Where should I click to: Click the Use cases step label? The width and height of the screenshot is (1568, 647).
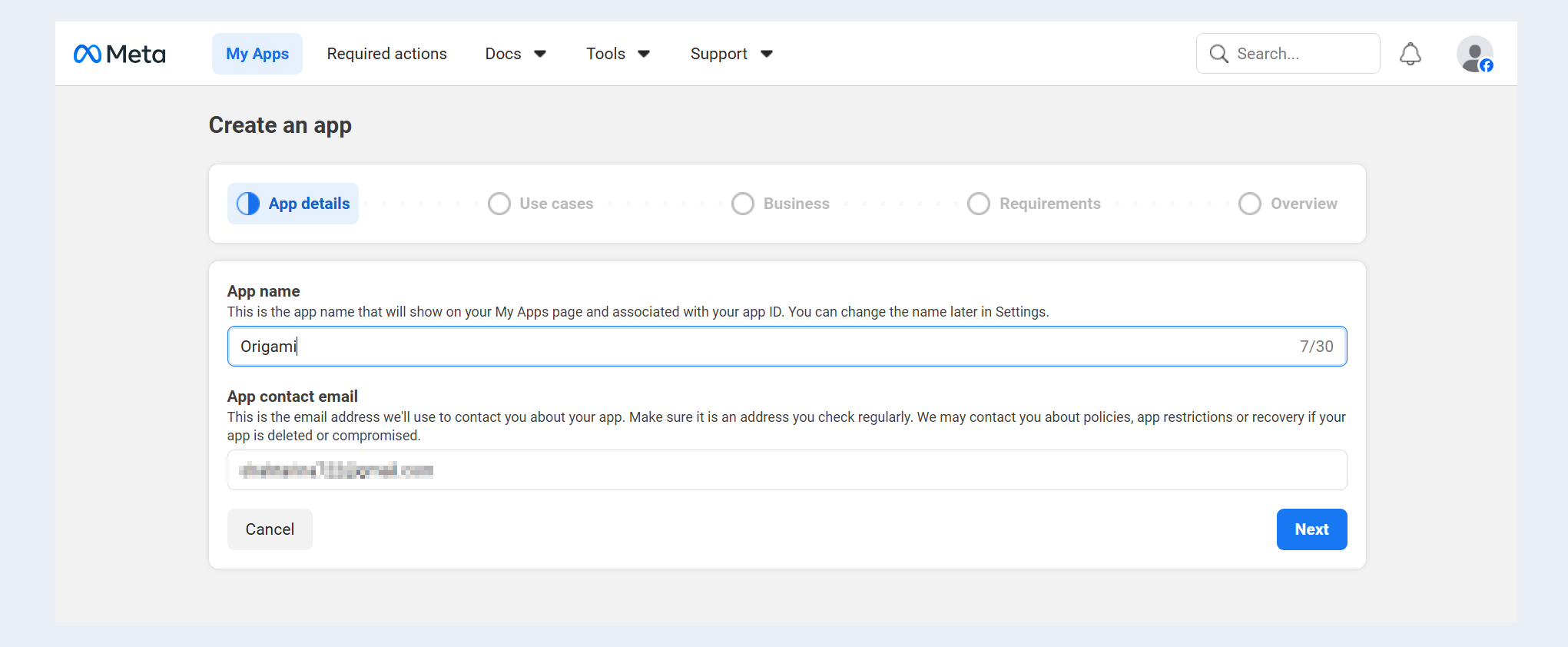point(556,204)
